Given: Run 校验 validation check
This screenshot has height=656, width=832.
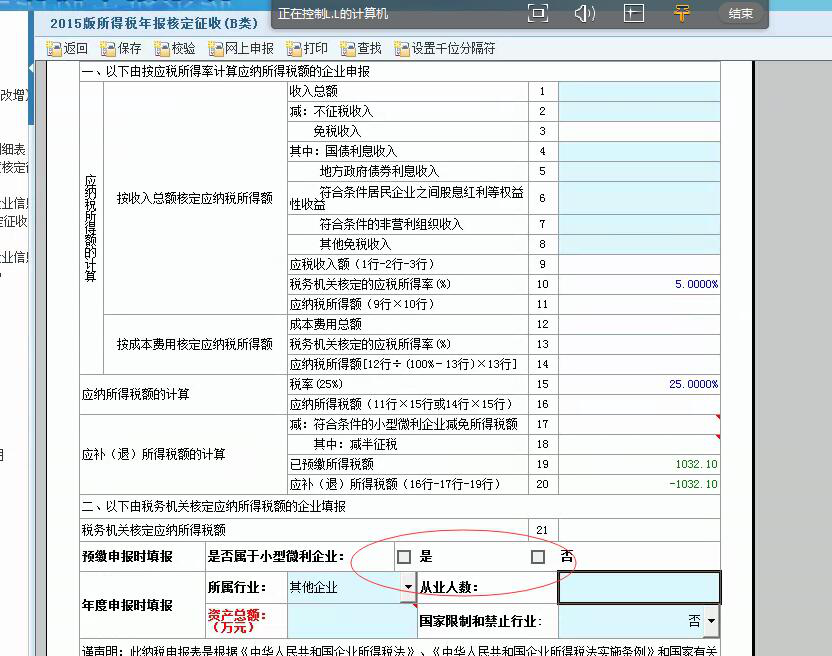Looking at the screenshot, I should (175, 48).
